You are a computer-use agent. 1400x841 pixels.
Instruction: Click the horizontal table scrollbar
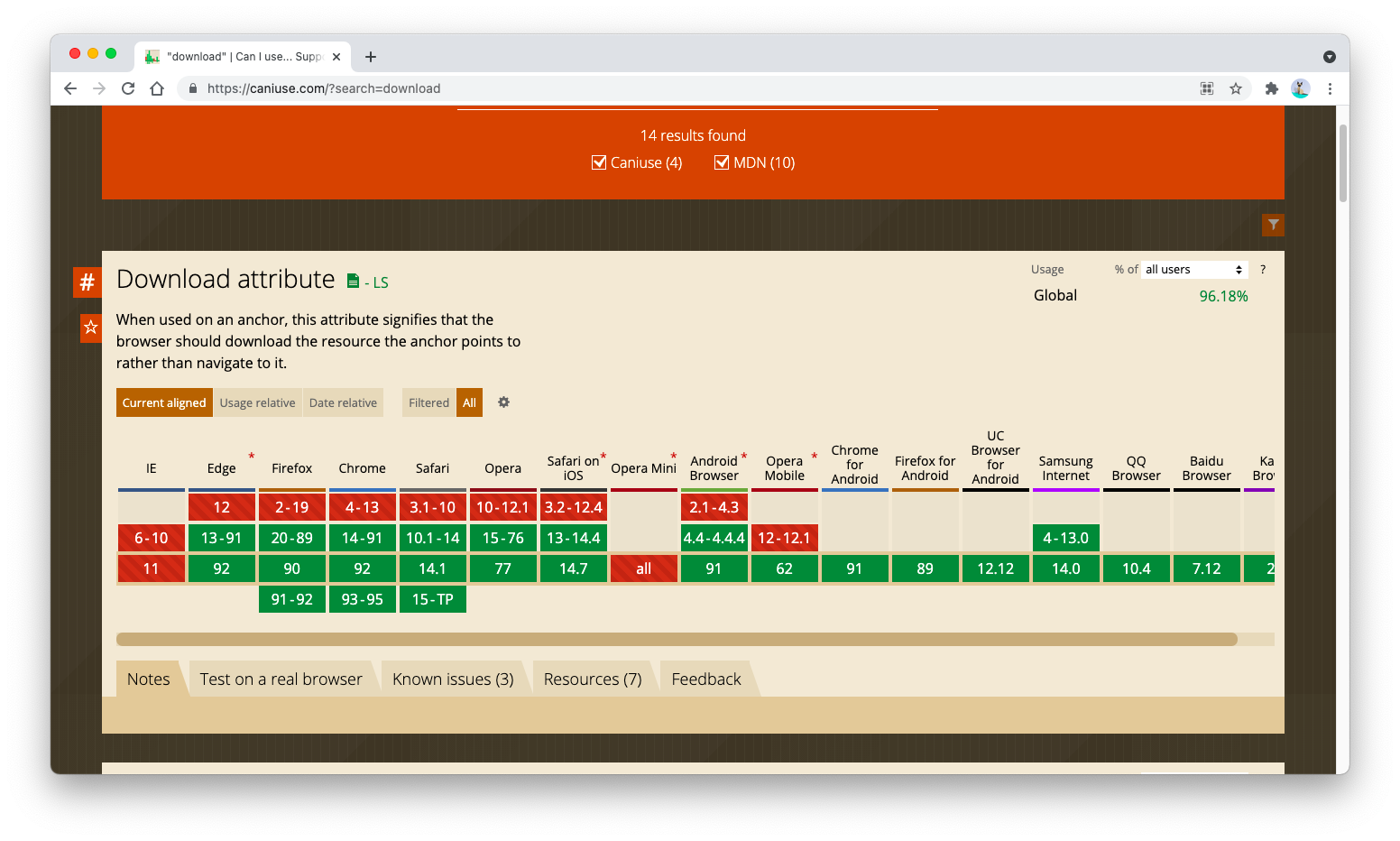click(677, 640)
